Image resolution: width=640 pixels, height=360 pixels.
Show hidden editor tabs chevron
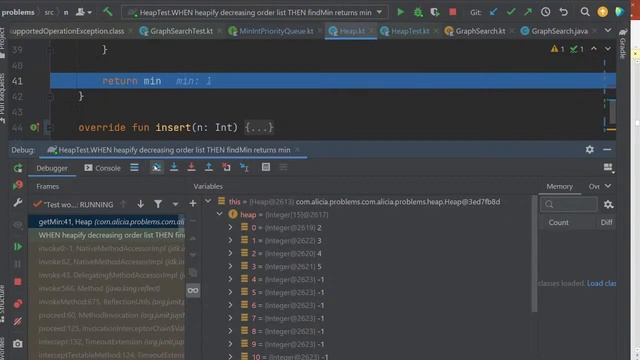[608, 31]
